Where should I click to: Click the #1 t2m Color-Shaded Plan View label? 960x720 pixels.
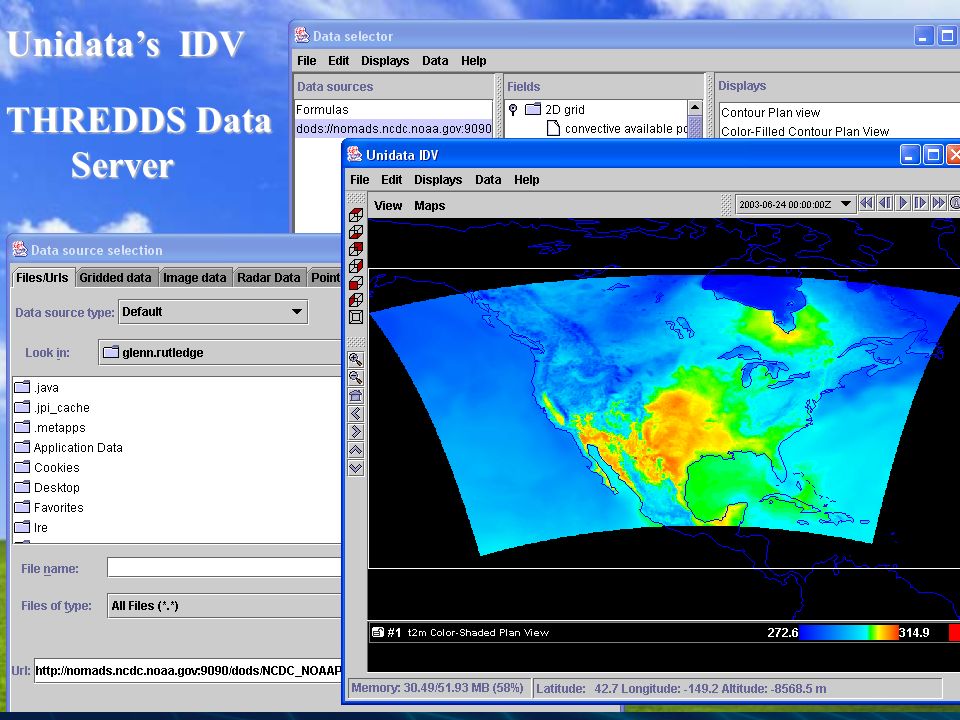point(468,632)
